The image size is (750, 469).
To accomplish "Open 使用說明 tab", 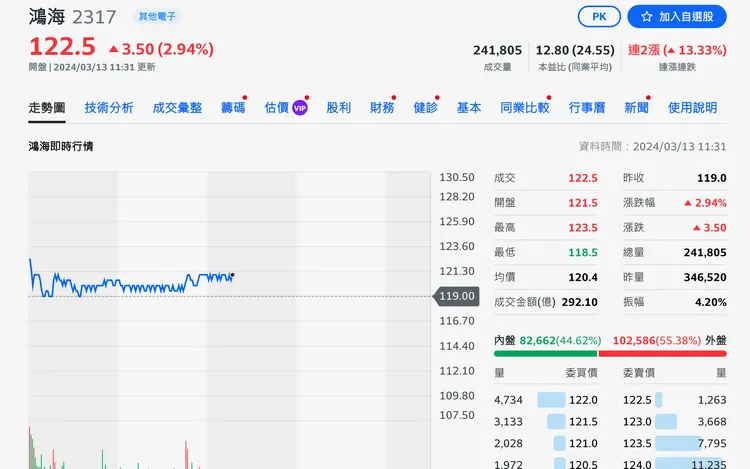I will point(693,108).
